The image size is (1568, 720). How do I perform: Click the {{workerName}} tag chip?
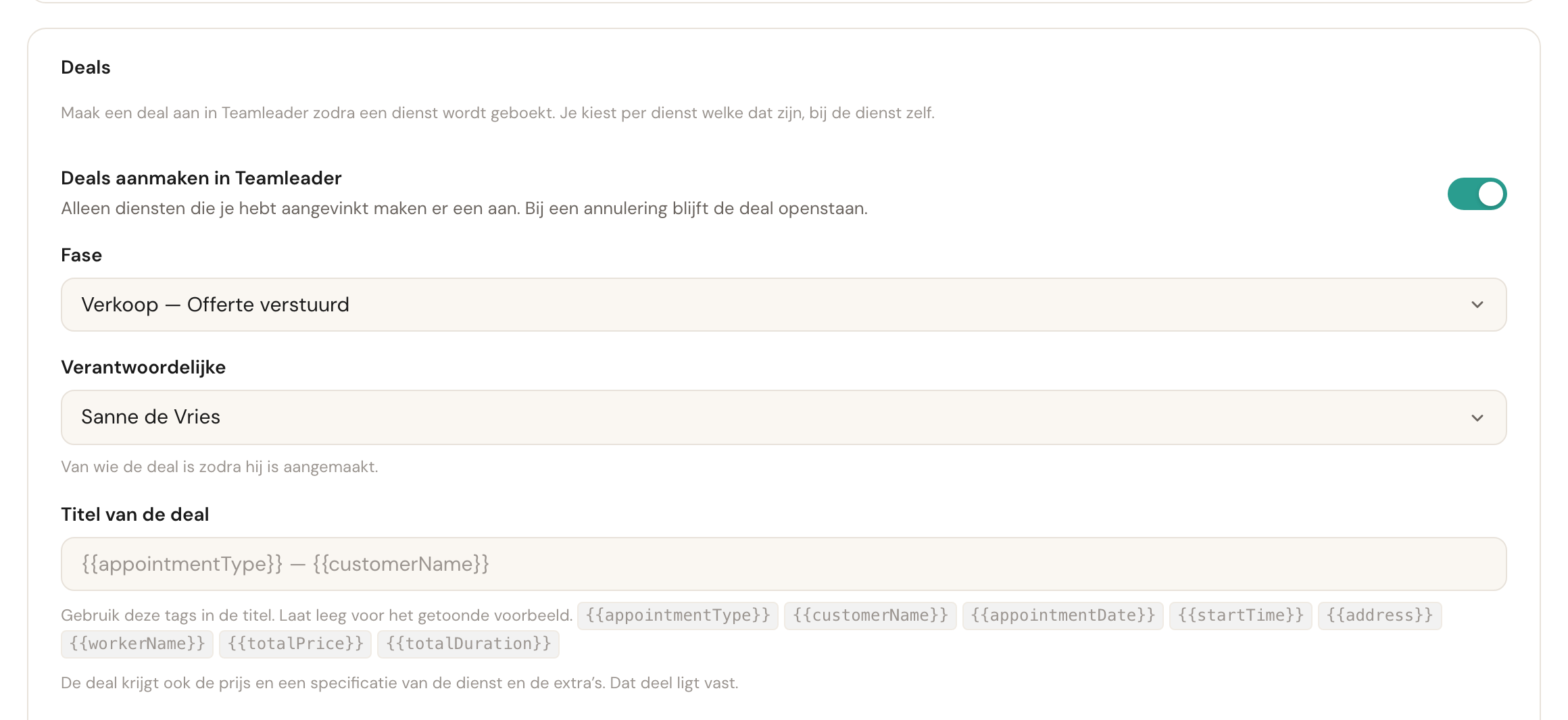pos(137,644)
